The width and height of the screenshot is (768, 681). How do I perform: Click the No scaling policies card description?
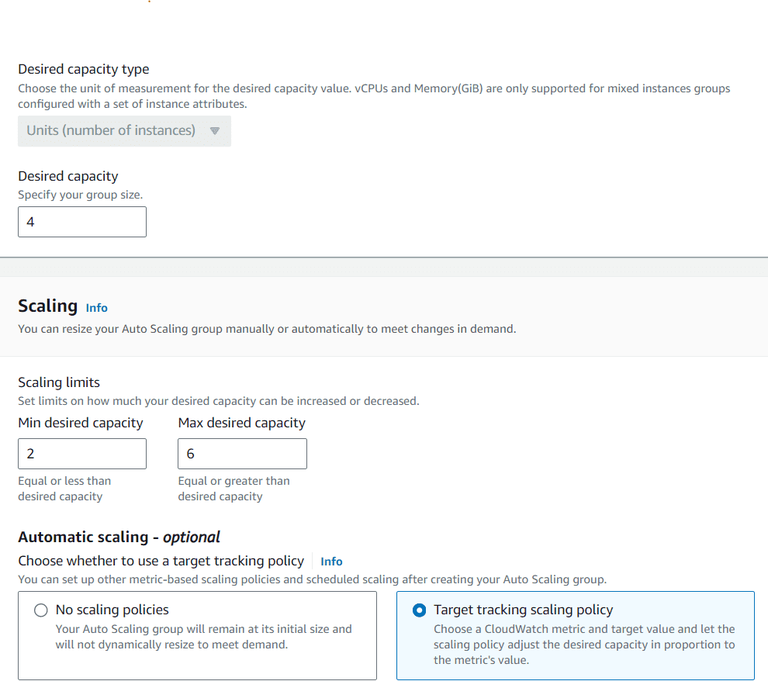click(204, 637)
